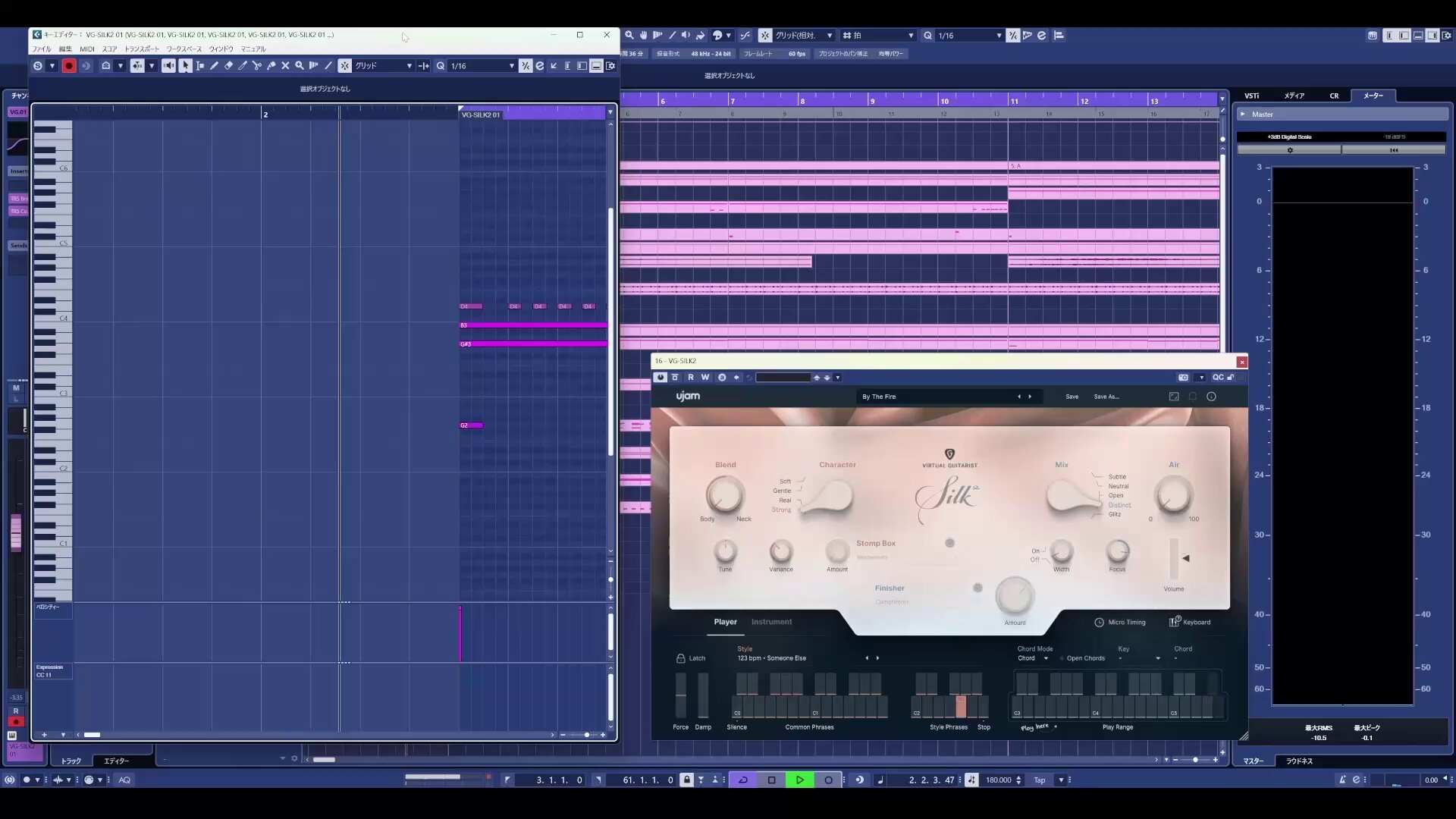Click Save As... in ujam Silk plugin
The image size is (1456, 819).
pos(1106,397)
